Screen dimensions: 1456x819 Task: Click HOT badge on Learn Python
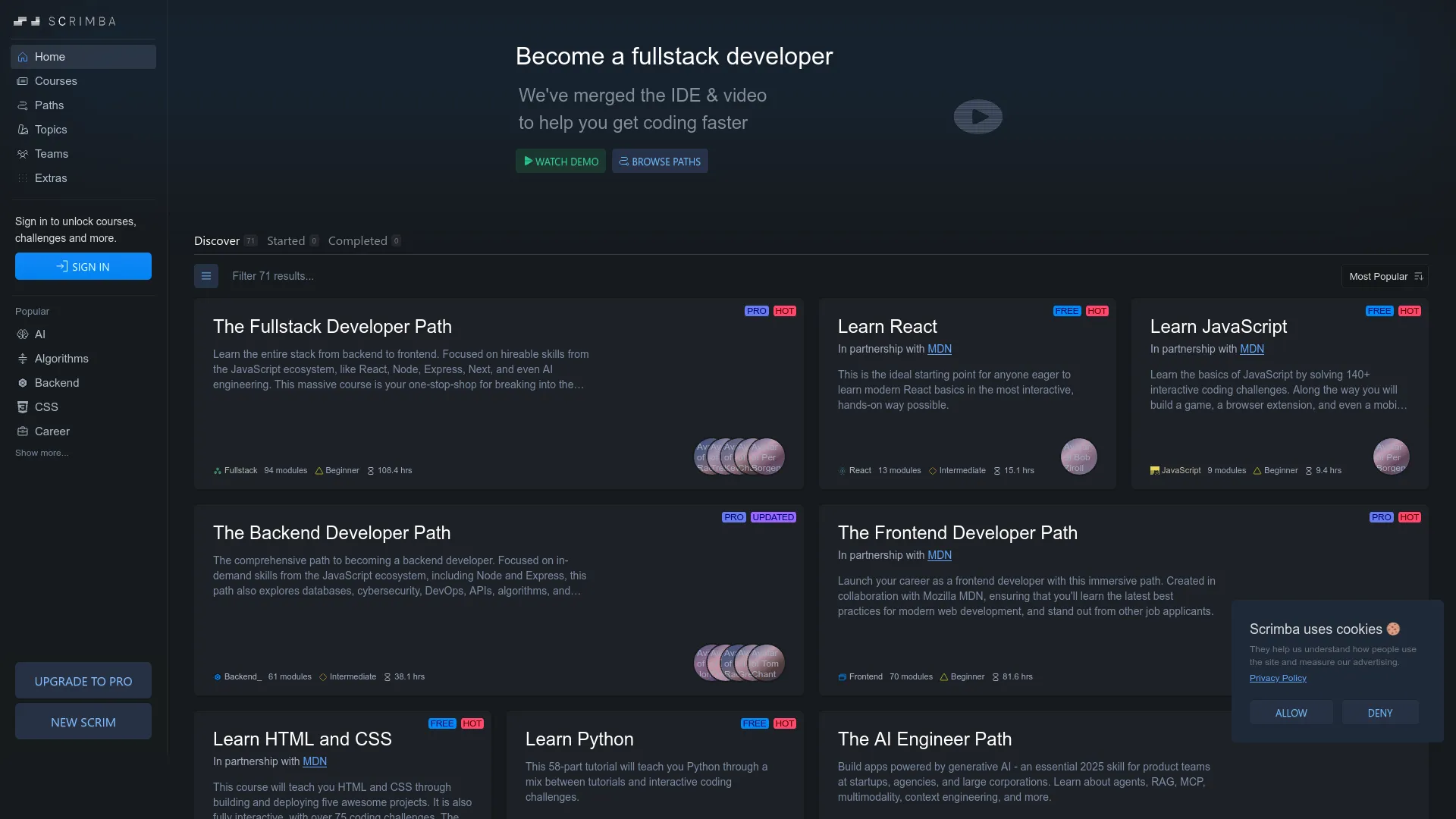pos(785,723)
